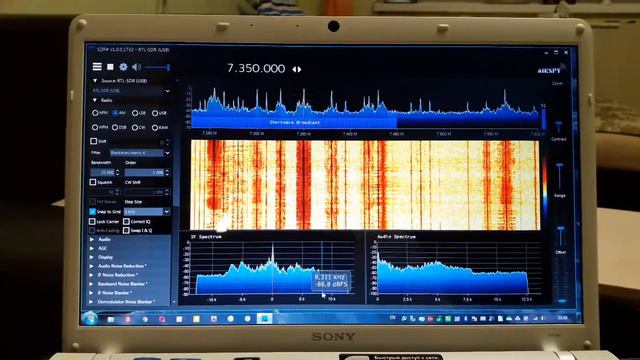Image resolution: width=640 pixels, height=360 pixels.
Task: Adjust the volume slider in top toolbar
Action: coord(157,67)
